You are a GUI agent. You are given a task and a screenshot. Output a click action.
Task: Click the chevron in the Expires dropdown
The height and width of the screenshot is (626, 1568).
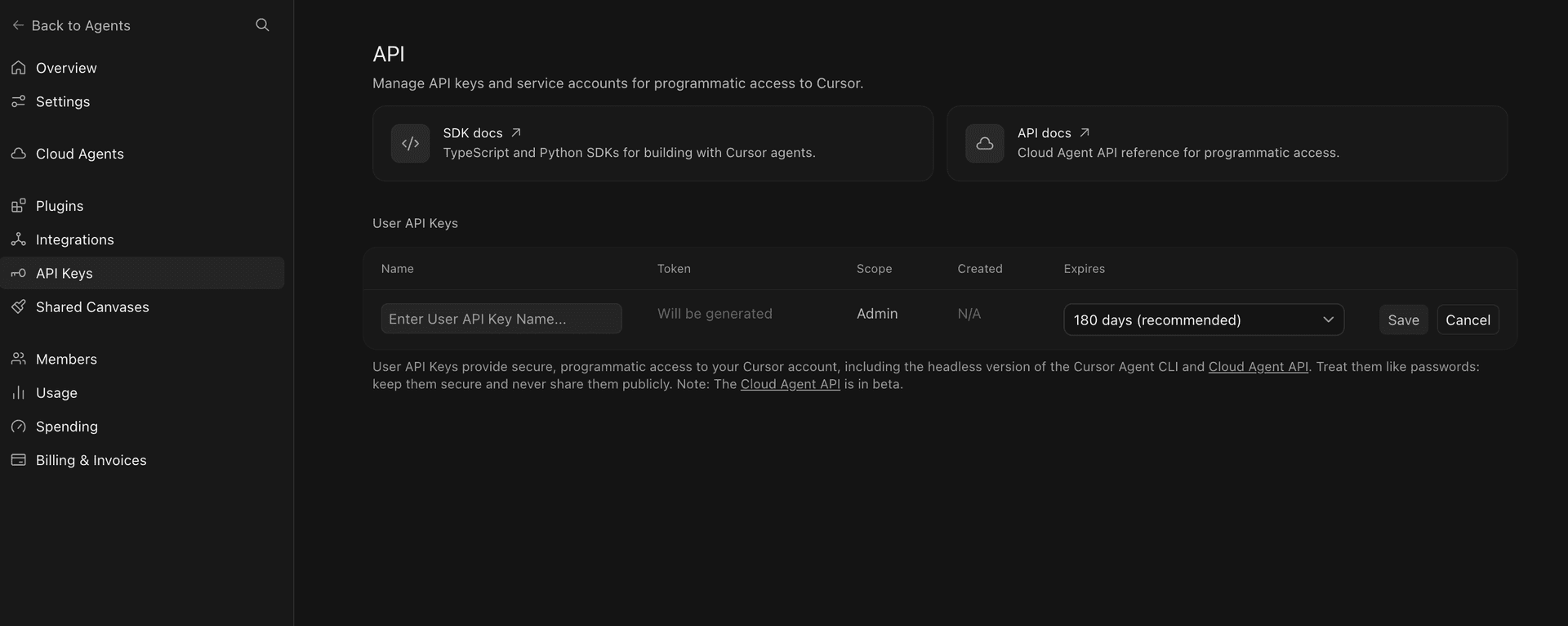click(1328, 320)
